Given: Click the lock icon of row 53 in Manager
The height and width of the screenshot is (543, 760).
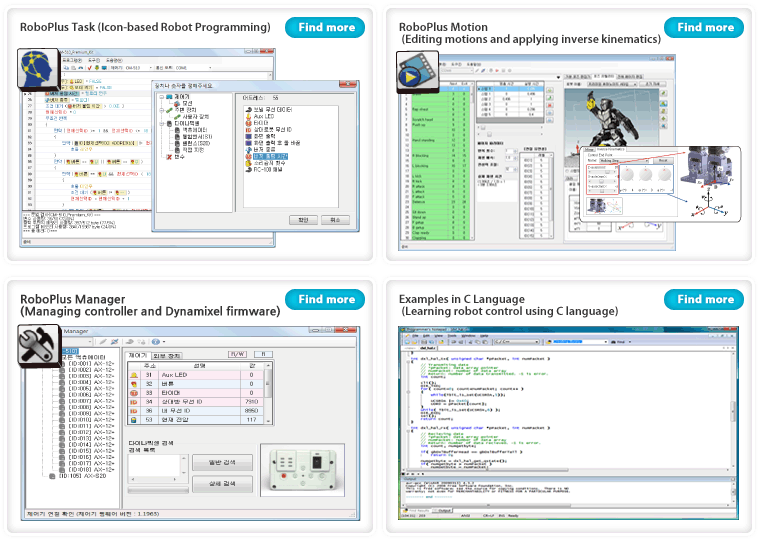Looking at the screenshot, I should point(134,420).
